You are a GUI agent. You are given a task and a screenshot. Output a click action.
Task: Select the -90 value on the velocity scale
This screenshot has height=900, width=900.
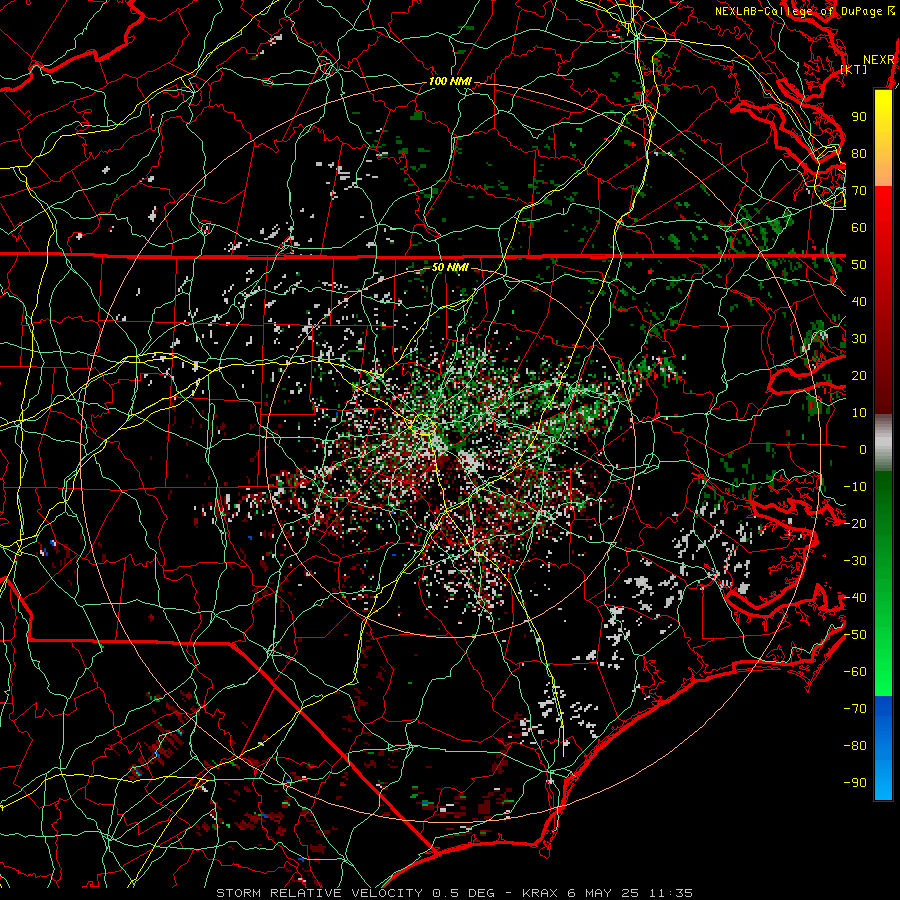855,783
